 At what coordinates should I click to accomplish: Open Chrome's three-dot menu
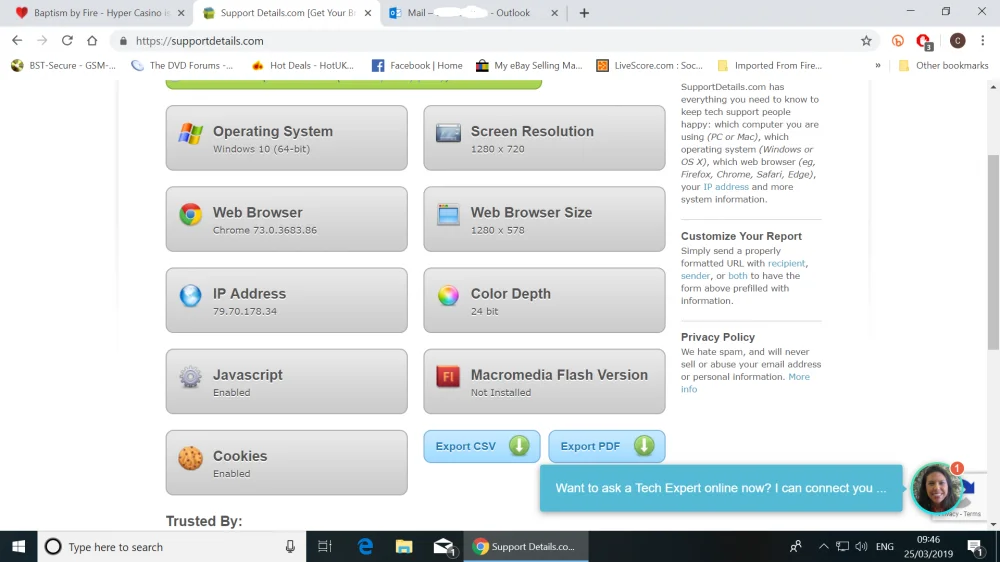point(983,40)
